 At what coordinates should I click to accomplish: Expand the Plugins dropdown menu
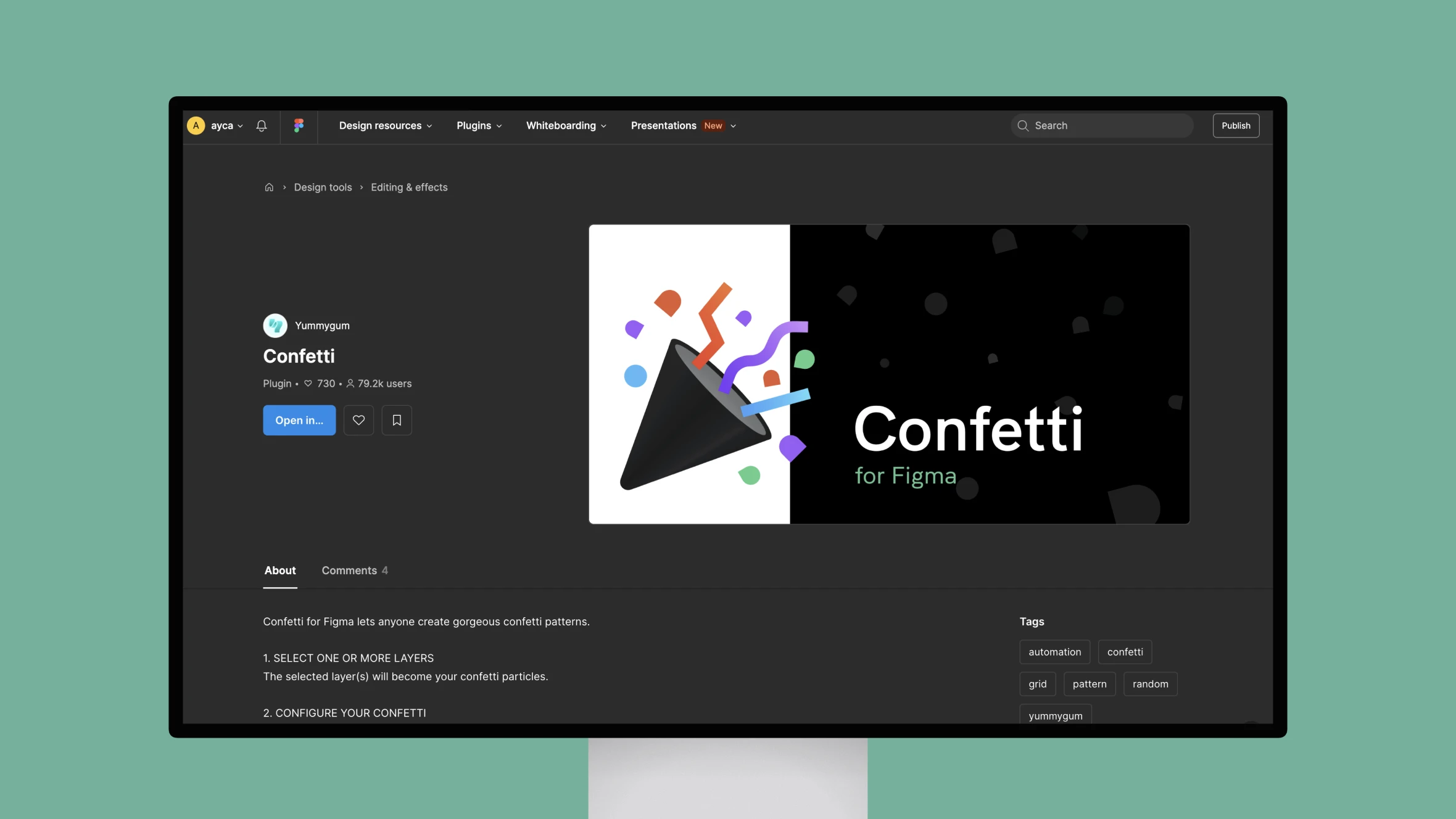click(x=478, y=125)
